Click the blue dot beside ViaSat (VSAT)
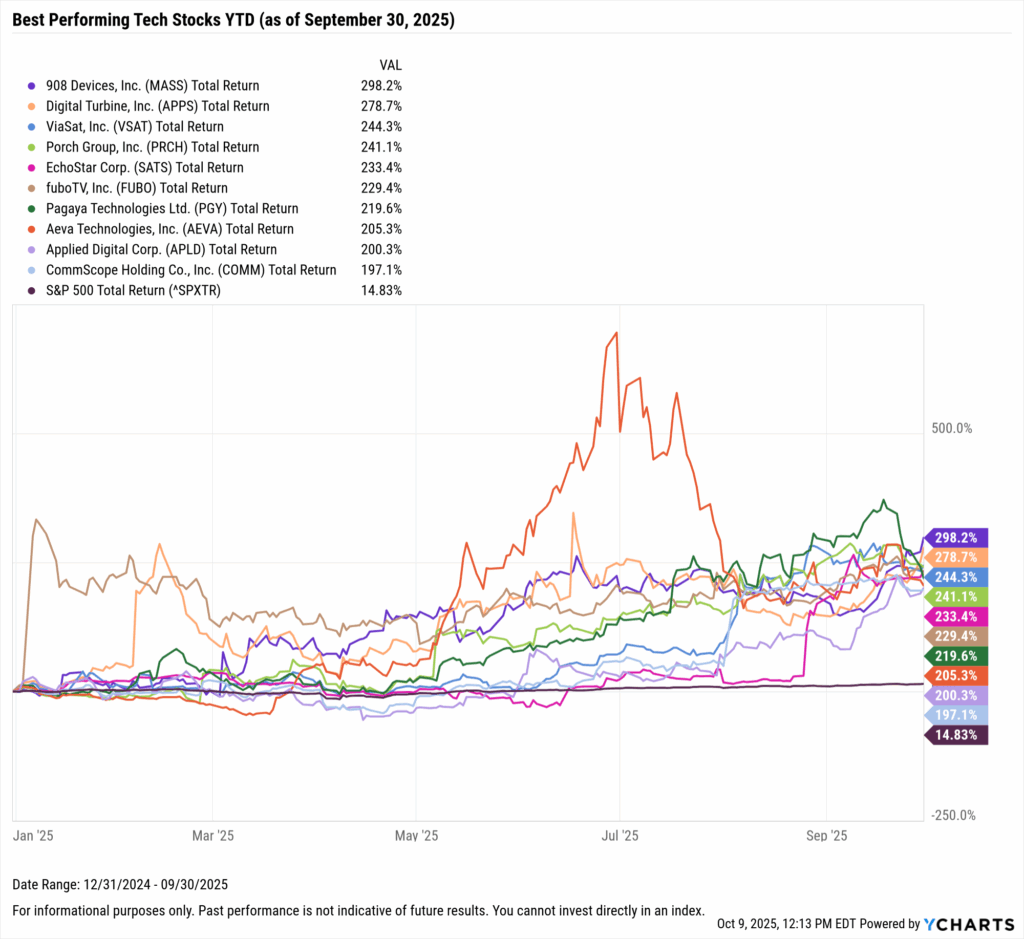The width and height of the screenshot is (1024, 939). (34, 127)
